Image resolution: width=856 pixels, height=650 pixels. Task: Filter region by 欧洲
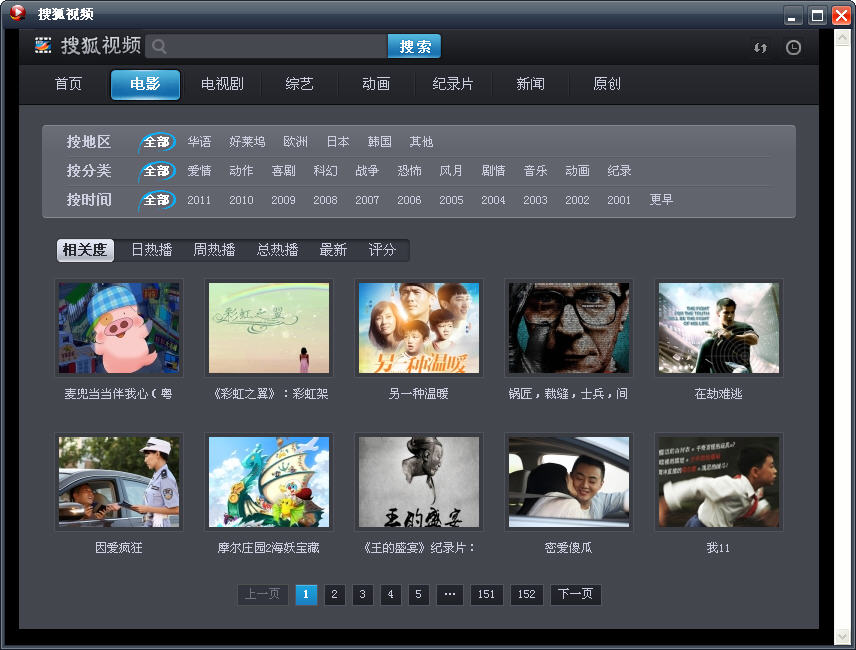click(x=295, y=142)
